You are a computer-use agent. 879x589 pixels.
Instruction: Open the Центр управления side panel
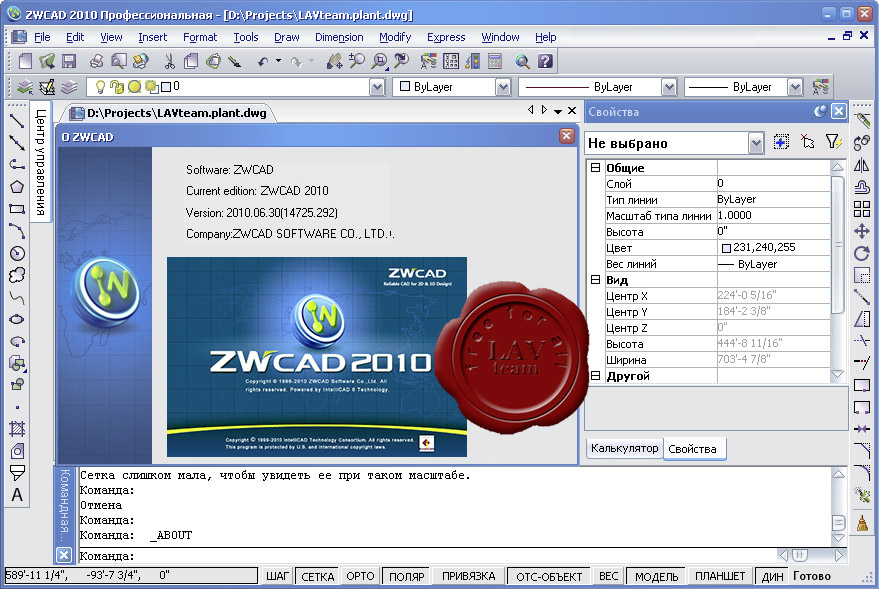coord(41,162)
